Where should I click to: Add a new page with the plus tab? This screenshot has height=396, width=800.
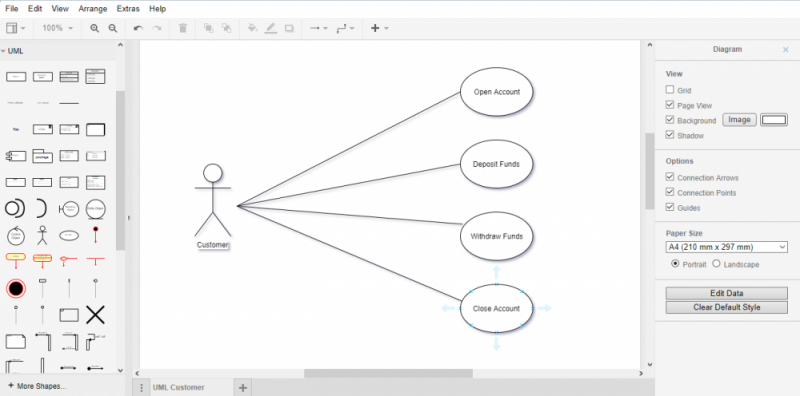coord(243,388)
